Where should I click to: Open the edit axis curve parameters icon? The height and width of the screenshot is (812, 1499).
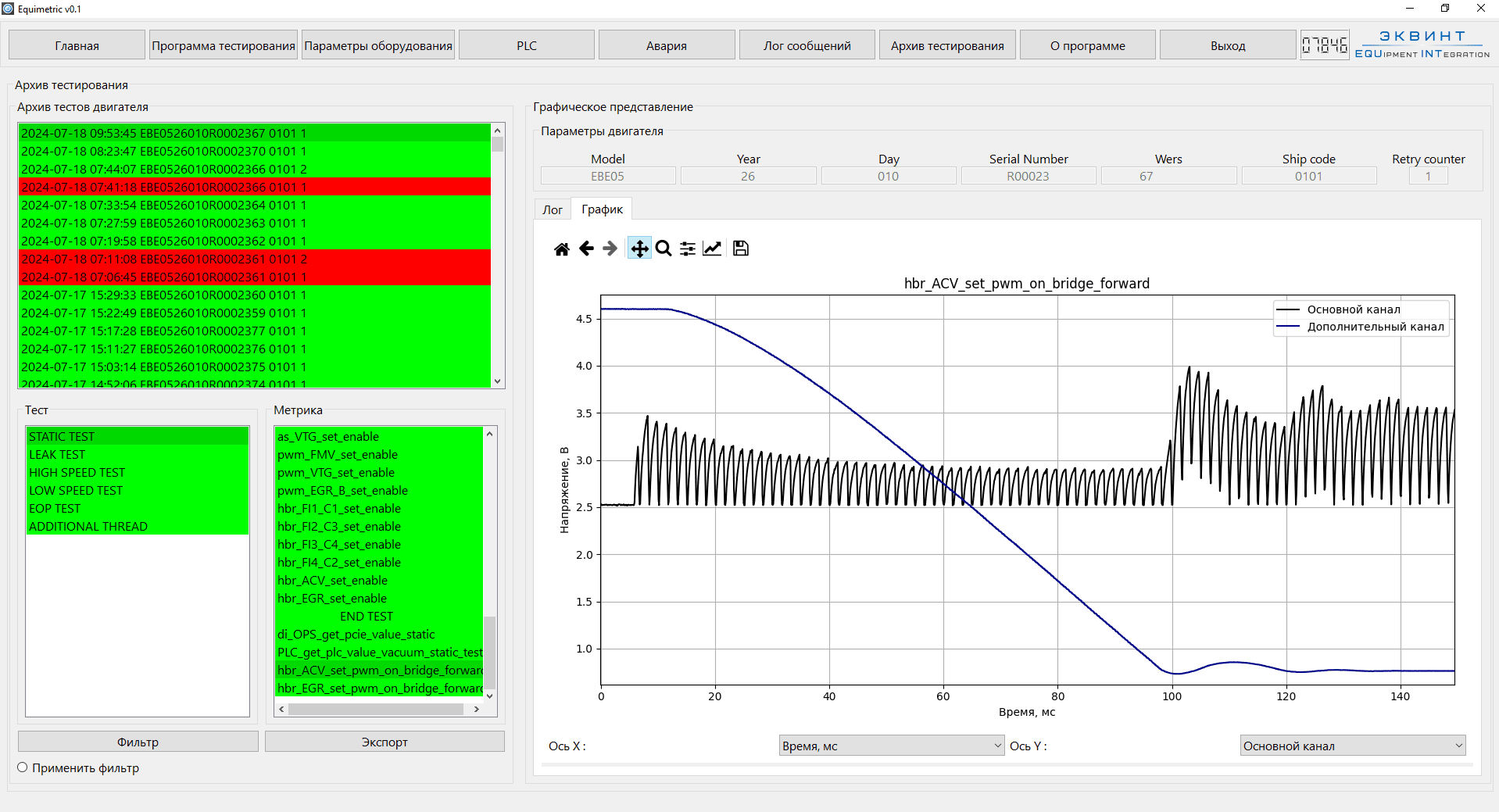[x=712, y=249]
